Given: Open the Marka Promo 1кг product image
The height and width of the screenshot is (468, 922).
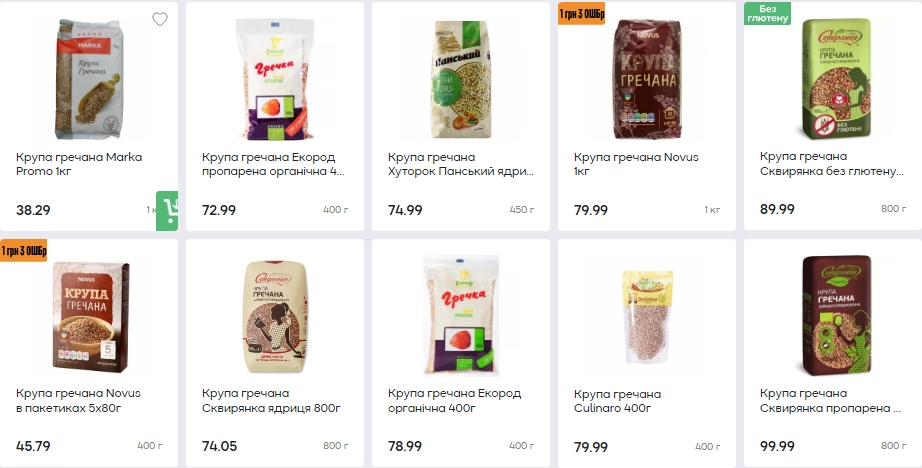Looking at the screenshot, I should [x=89, y=79].
